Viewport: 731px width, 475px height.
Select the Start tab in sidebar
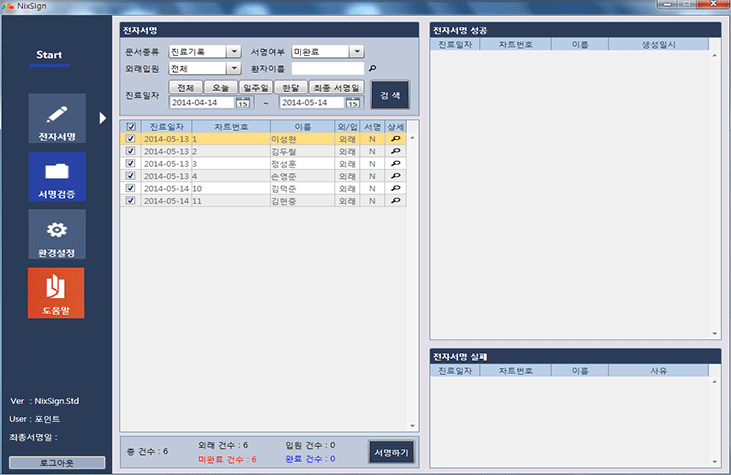pos(49,54)
